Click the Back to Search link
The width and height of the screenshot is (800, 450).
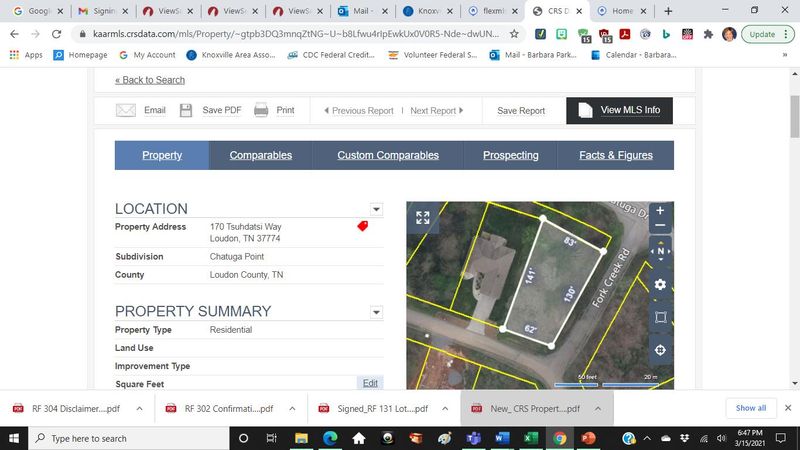[x=150, y=80]
